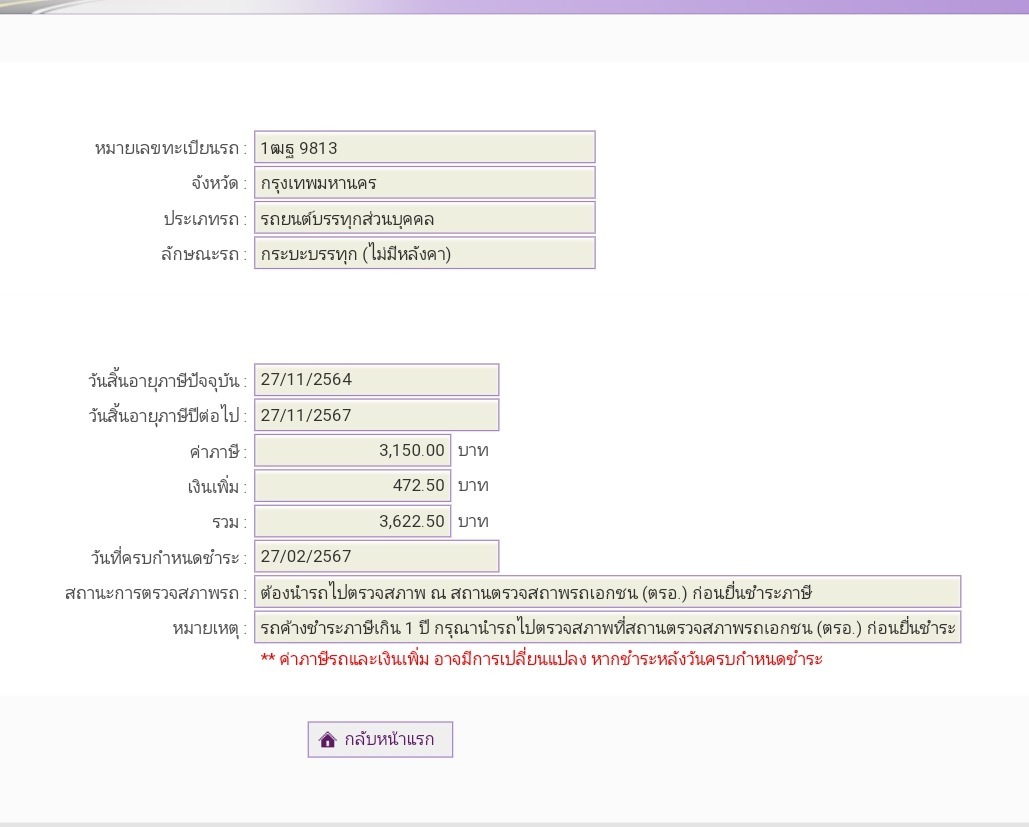Image resolution: width=1029 pixels, height=827 pixels.
Task: Click the next tax expiry field 27/11/2567
Action: point(377,415)
